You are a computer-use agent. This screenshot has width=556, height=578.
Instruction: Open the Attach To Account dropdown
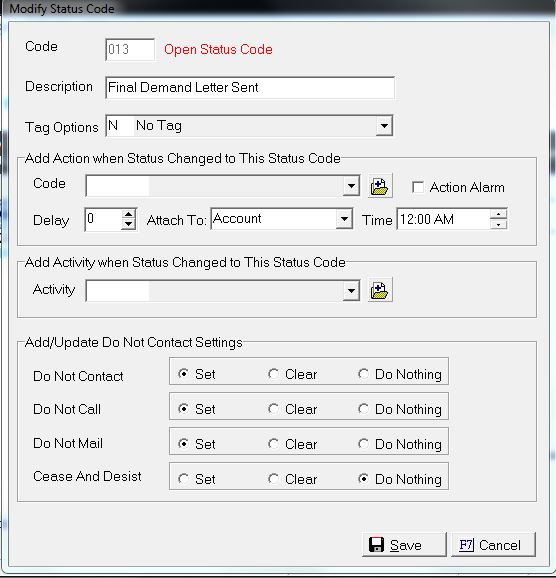[x=344, y=219]
